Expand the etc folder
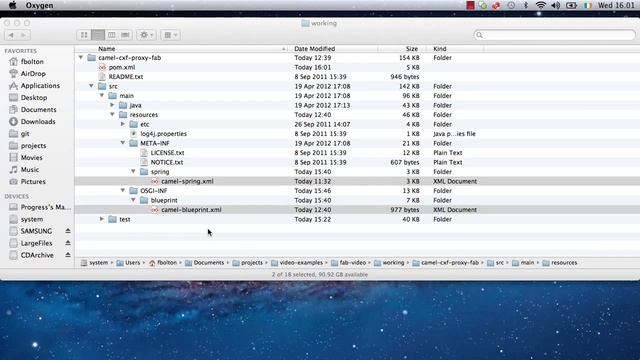This screenshot has height=360, width=640. pos(123,124)
